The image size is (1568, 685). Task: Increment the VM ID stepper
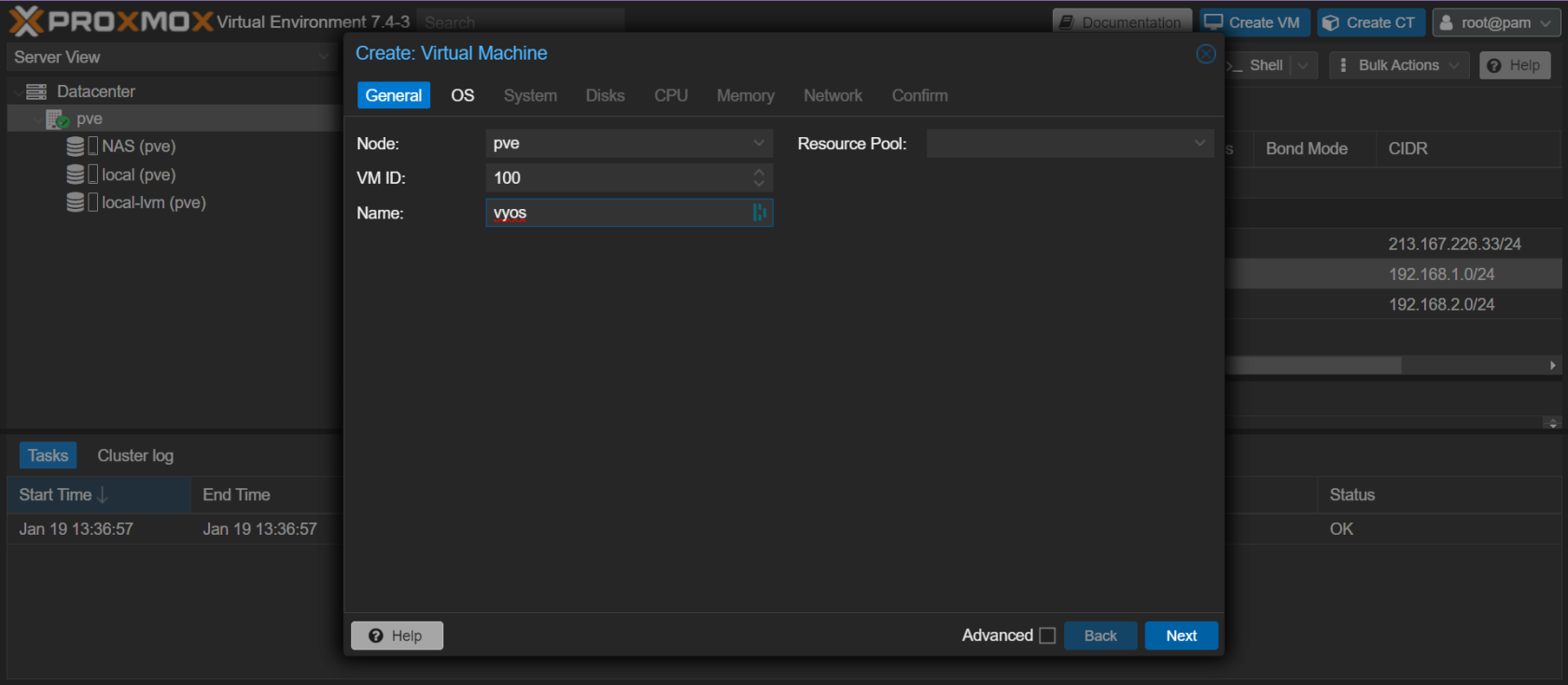(759, 172)
